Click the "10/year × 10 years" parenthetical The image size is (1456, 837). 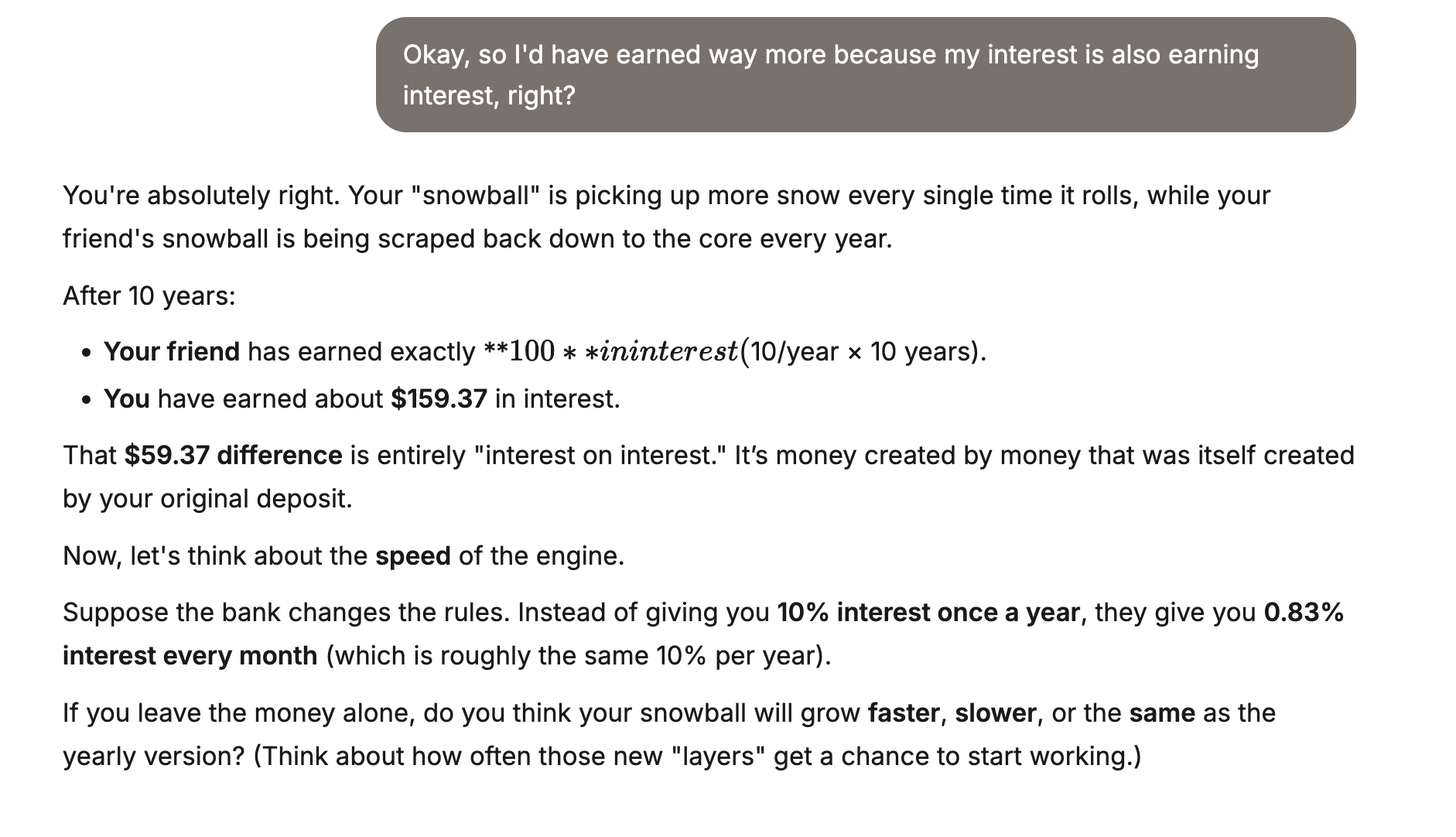pyautogui.click(x=862, y=352)
